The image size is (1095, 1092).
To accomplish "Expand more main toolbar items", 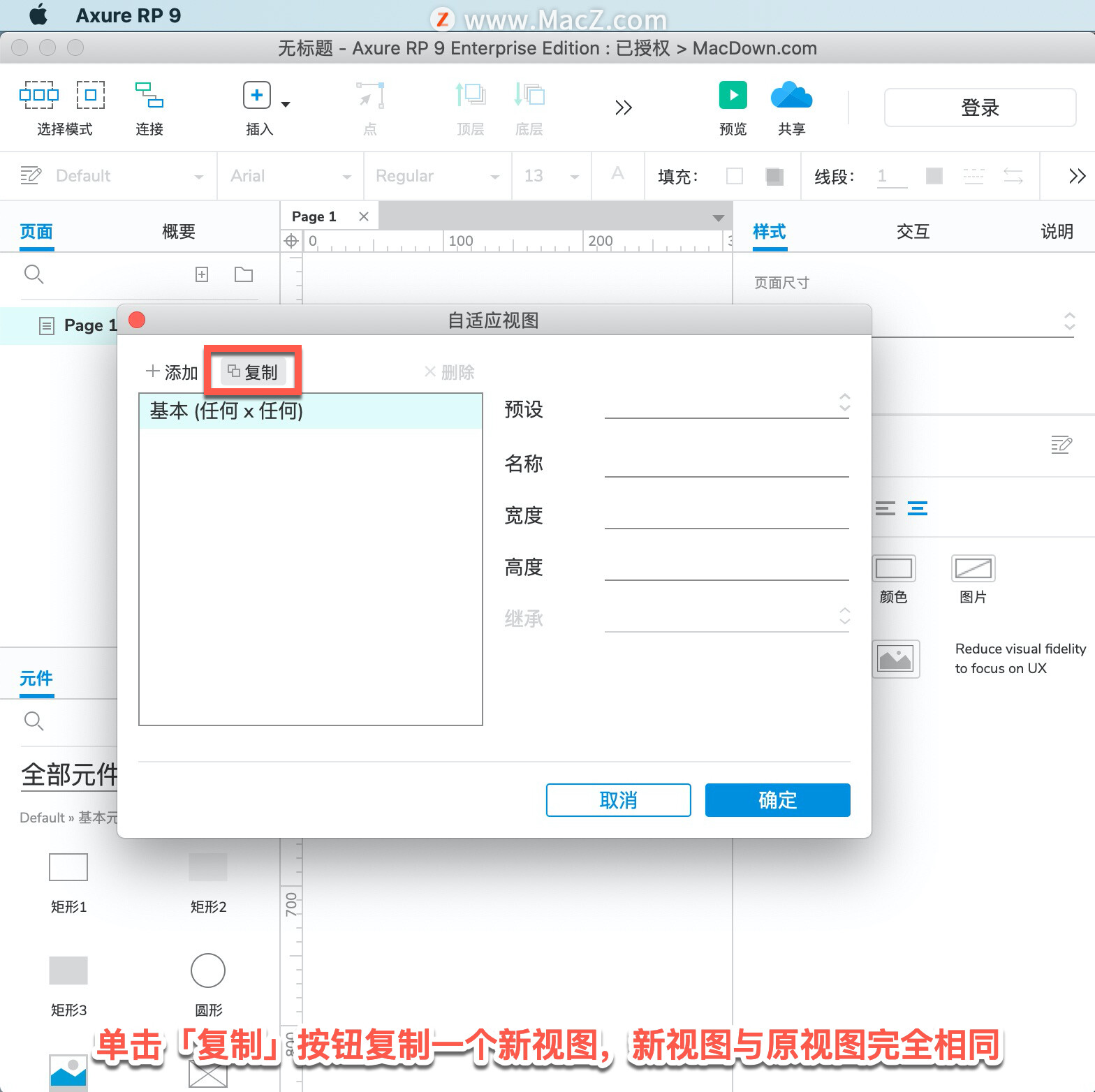I will [624, 108].
